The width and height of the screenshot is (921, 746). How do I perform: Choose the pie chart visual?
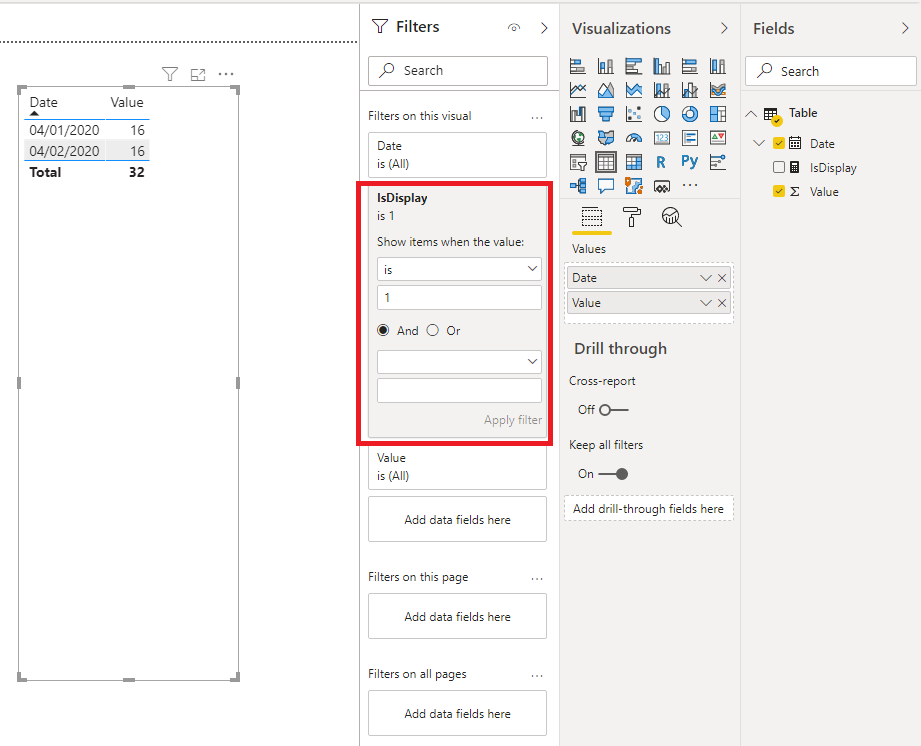[662, 113]
